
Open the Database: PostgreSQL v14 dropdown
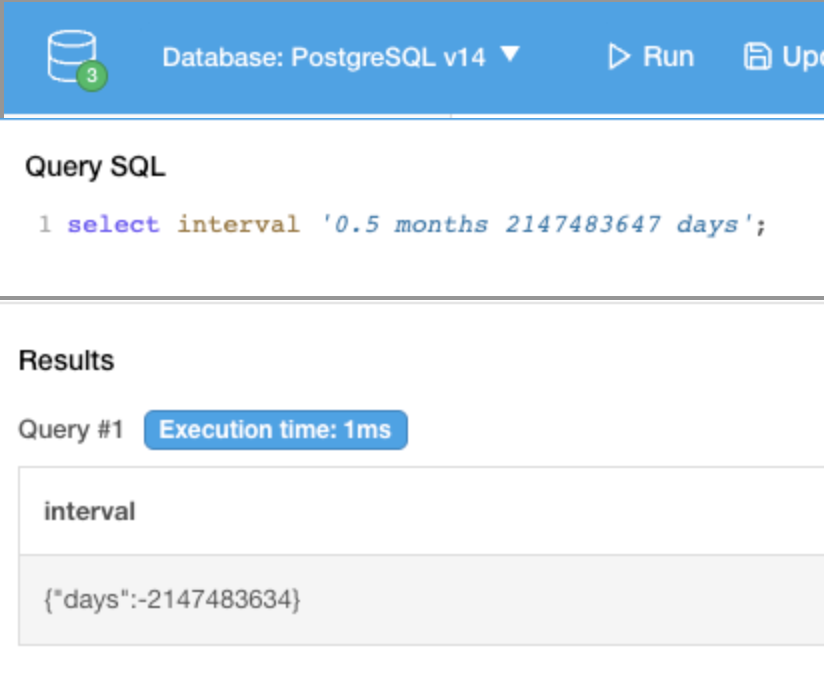click(341, 57)
